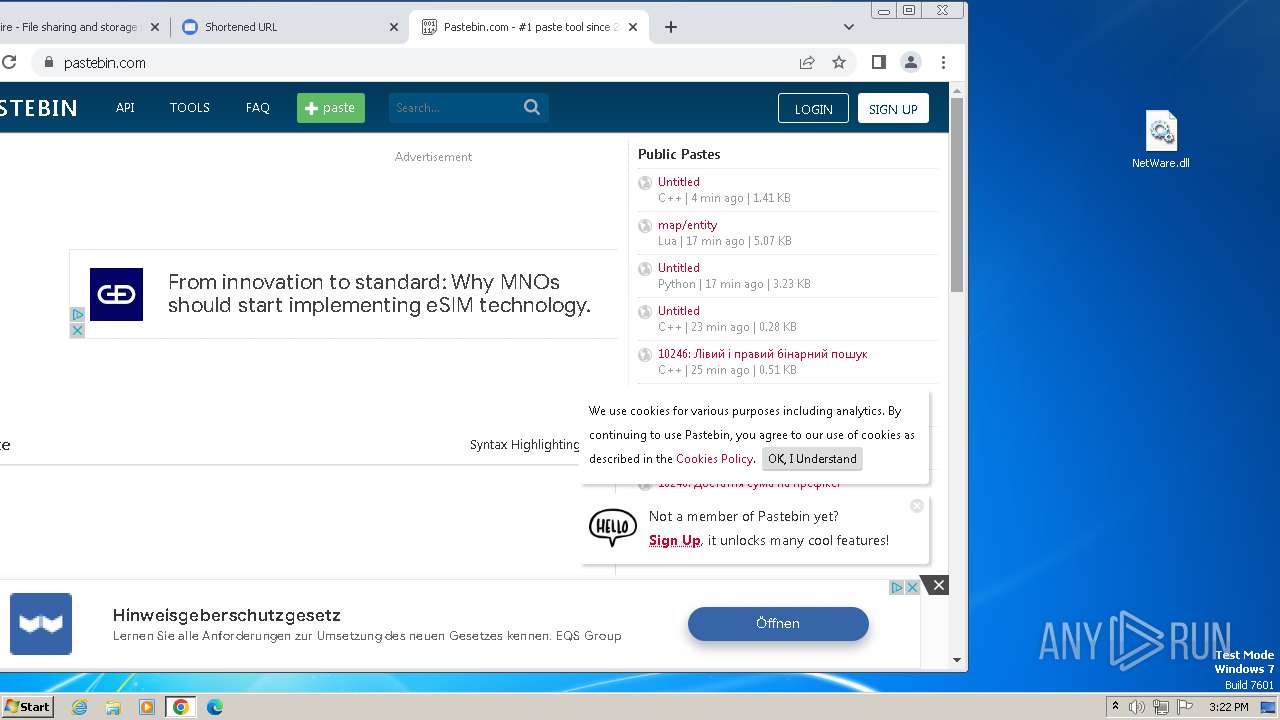Viewport: 1280px width, 720px height.
Task: Click the AdChoices icon on bottom ad
Action: [898, 588]
